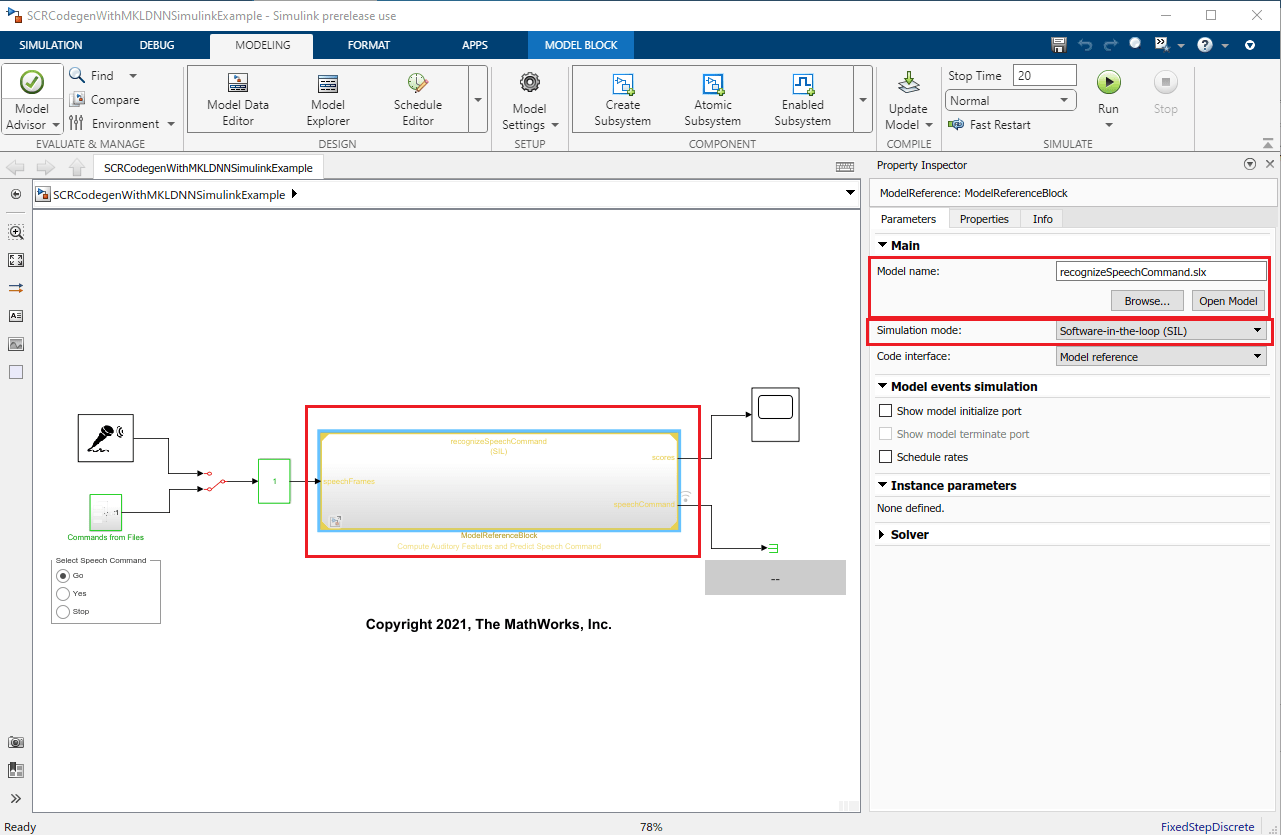Click the Stop Time input field

[x=1044, y=76]
